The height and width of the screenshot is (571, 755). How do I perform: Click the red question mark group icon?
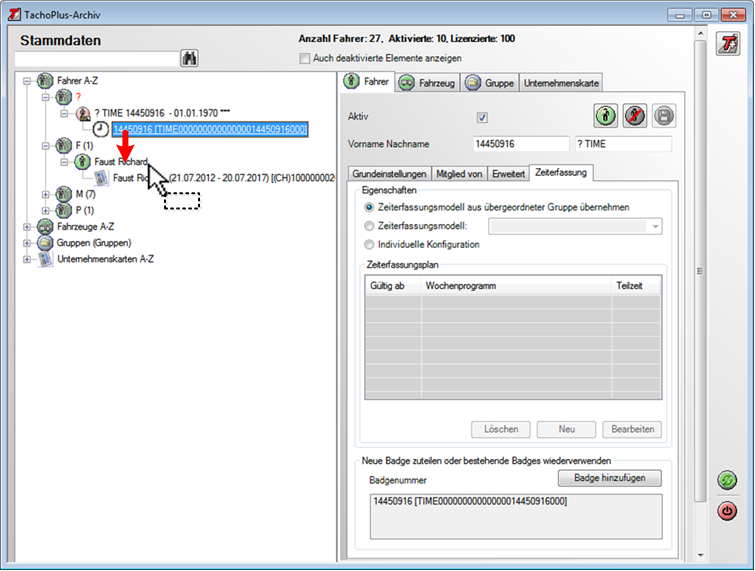[x=64, y=97]
